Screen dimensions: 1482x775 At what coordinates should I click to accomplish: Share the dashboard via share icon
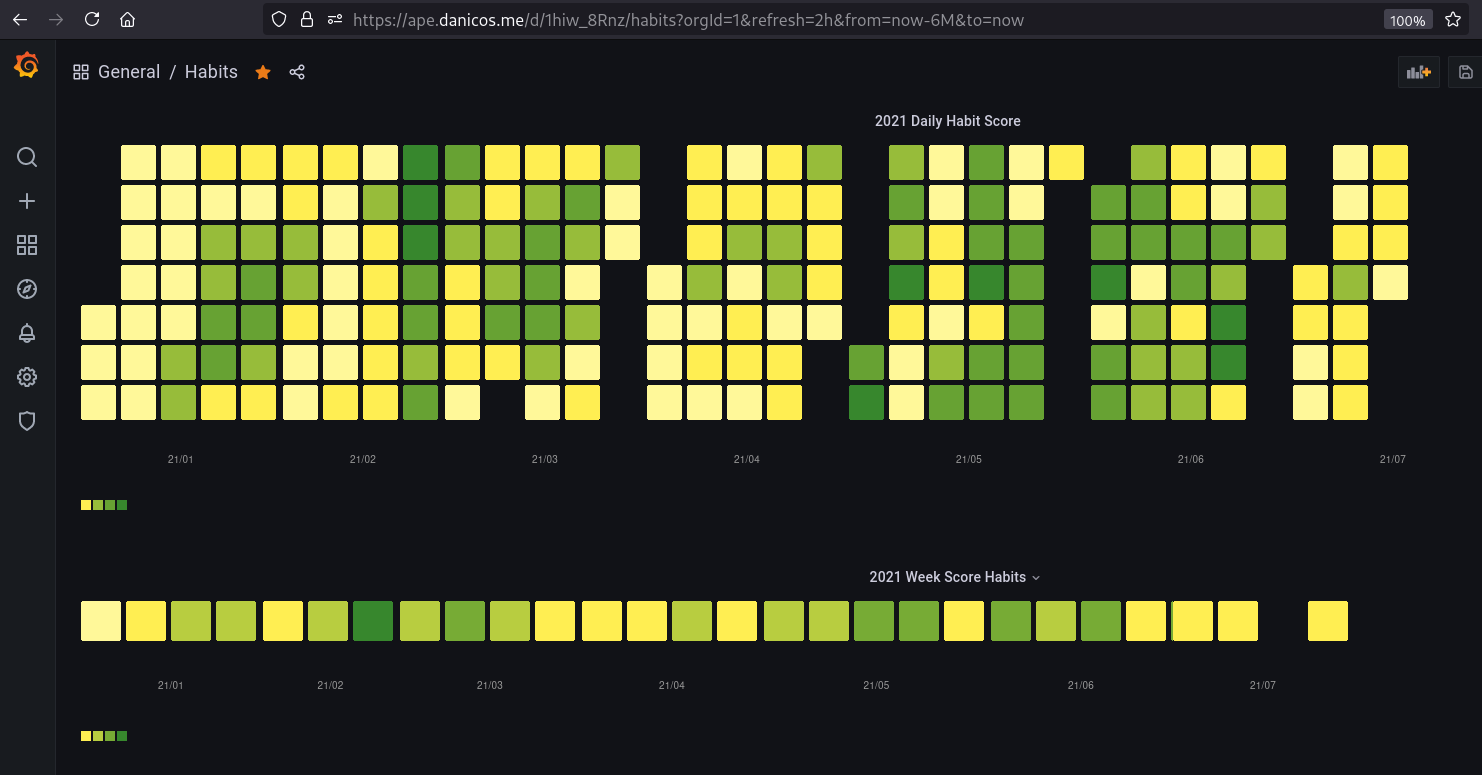coord(297,72)
